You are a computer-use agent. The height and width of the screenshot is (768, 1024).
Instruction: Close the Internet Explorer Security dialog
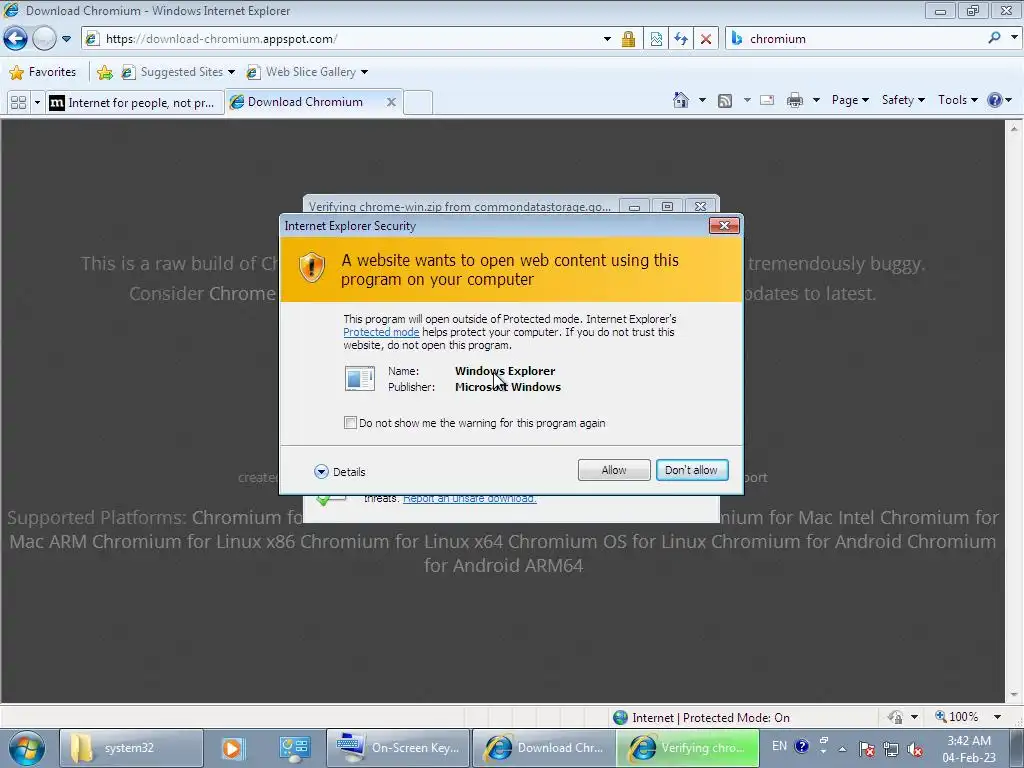(x=724, y=225)
